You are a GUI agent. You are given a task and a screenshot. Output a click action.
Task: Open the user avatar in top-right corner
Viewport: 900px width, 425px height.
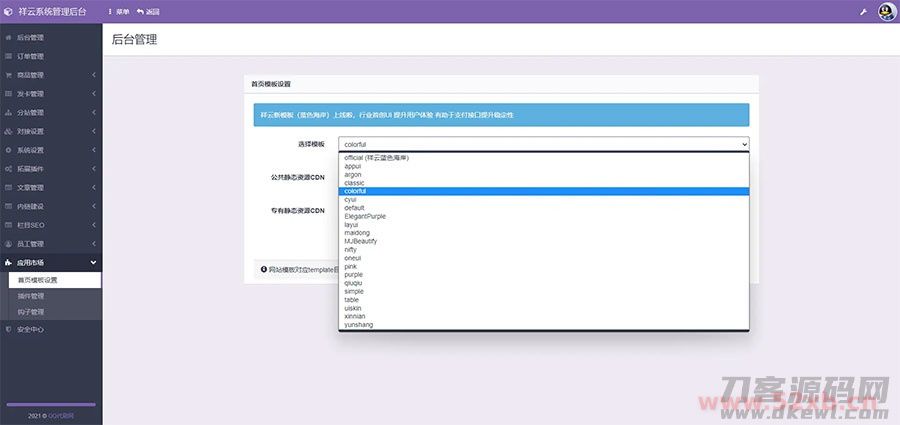[x=886, y=12]
